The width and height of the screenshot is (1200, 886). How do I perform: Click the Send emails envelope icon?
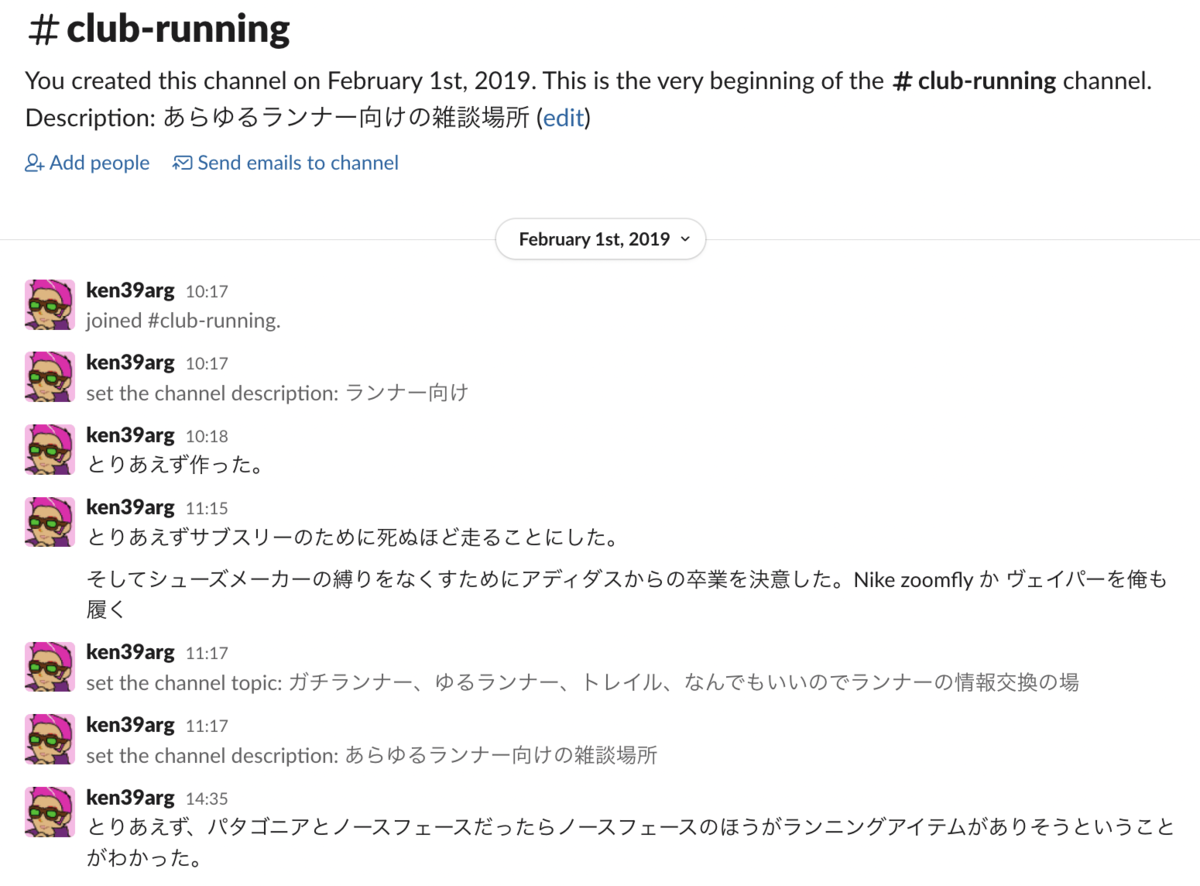(x=182, y=163)
